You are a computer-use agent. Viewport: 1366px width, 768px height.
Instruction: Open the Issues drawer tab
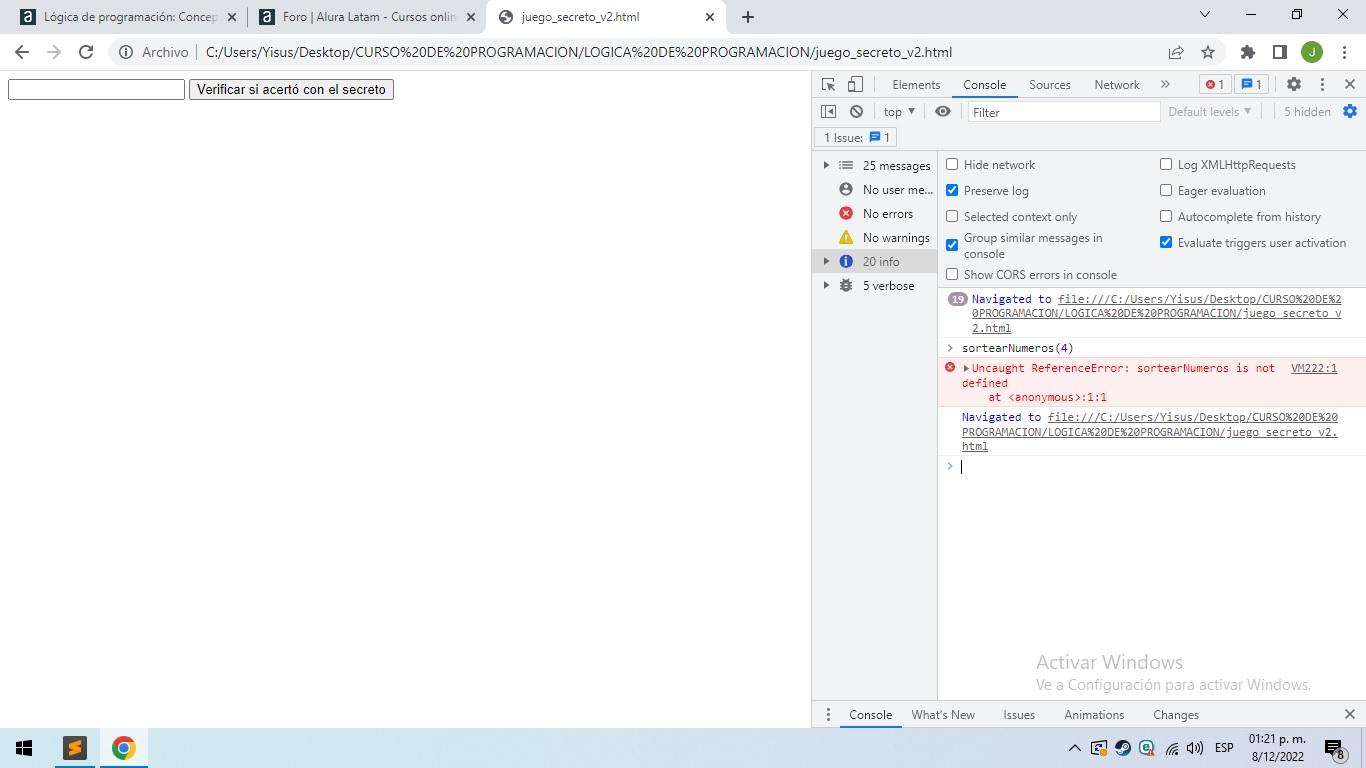pos(1019,715)
